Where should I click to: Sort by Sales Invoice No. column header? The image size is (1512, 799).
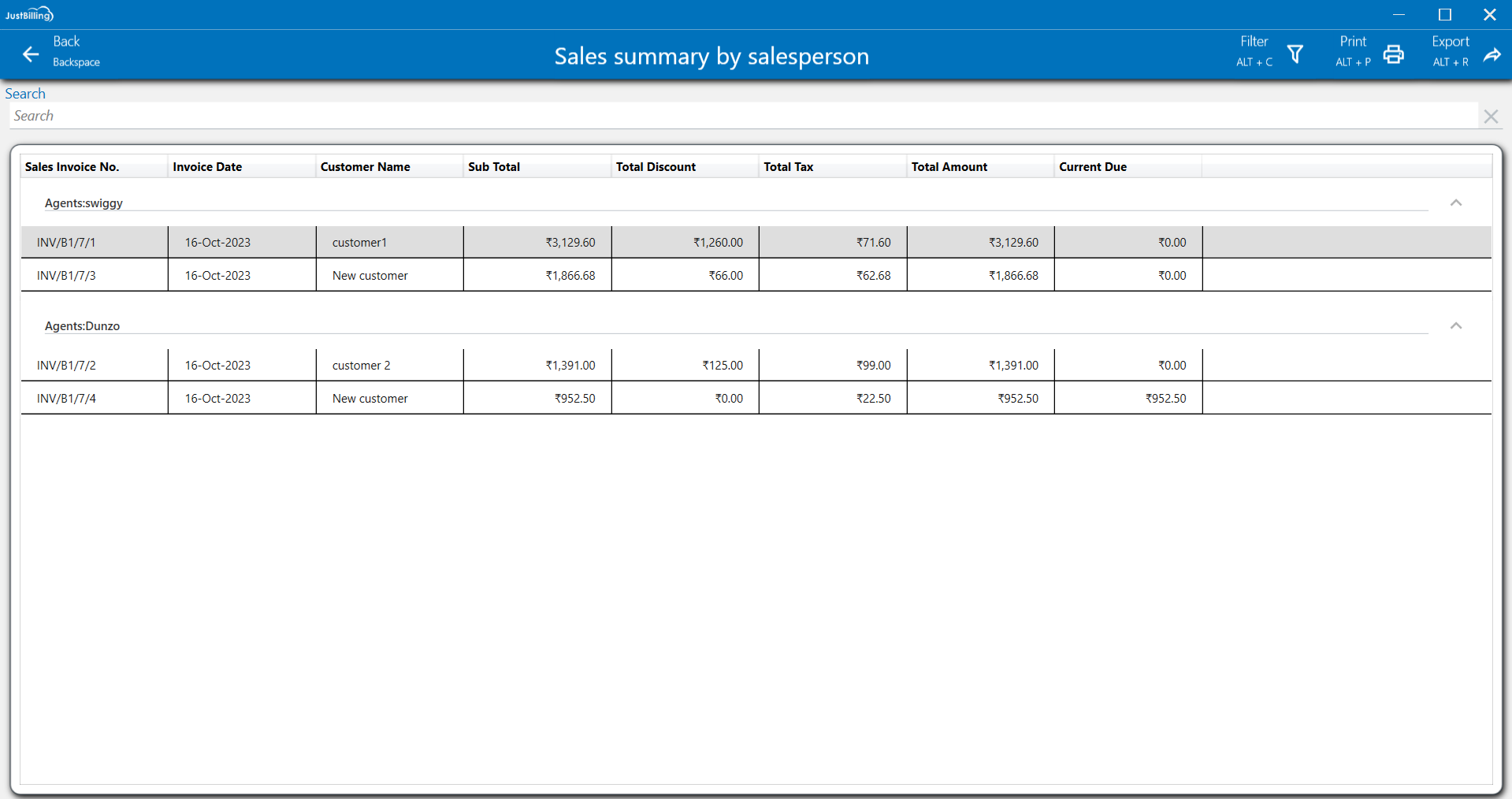(72, 166)
